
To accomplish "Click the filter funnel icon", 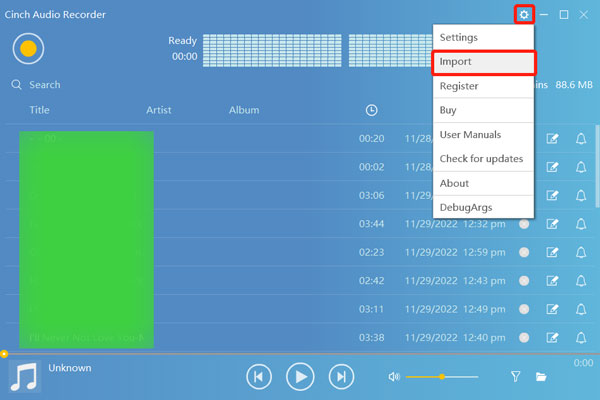I will [x=516, y=377].
